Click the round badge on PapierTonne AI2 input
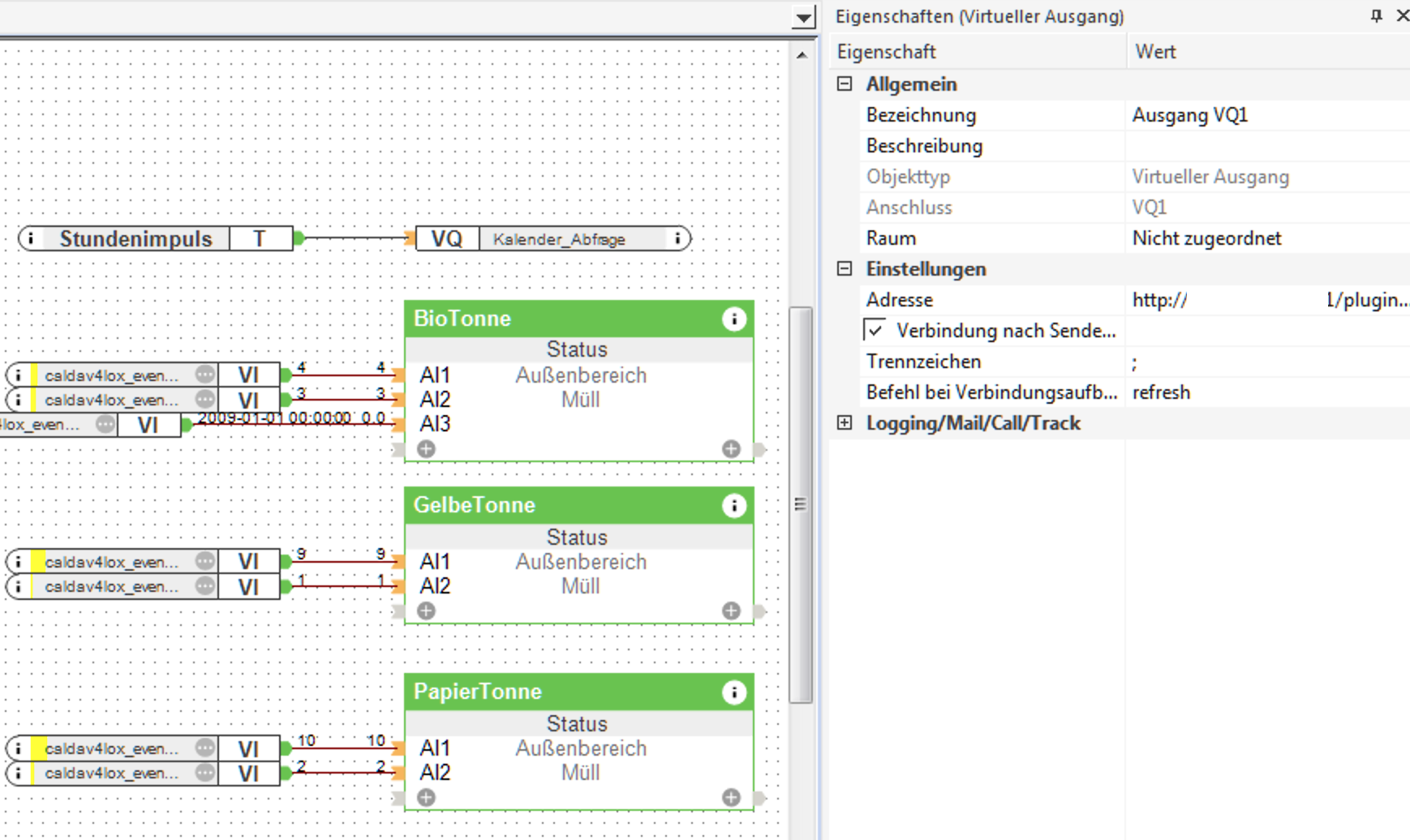The width and height of the screenshot is (1410, 840). coord(205,772)
